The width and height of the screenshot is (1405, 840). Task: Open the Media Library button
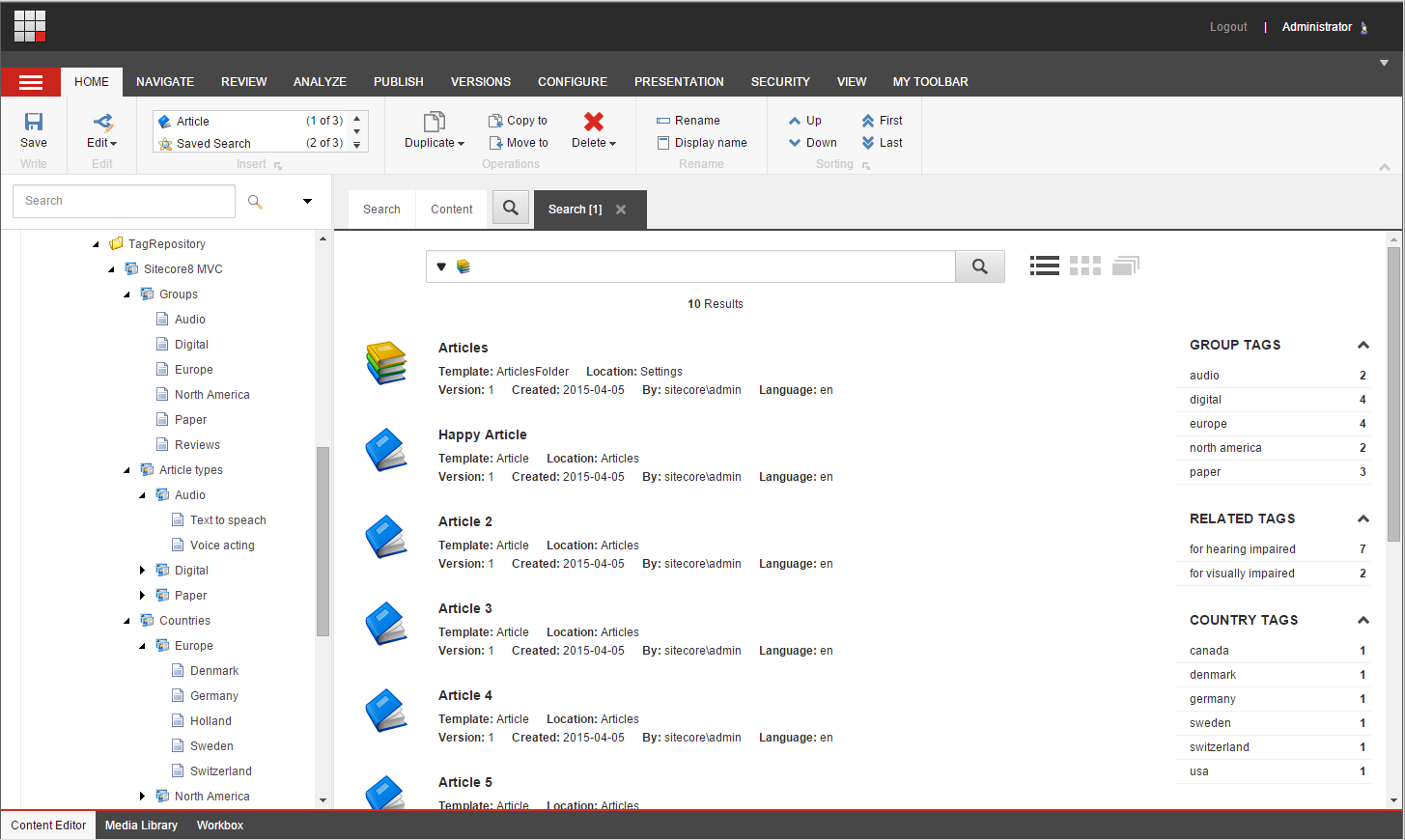pos(141,826)
